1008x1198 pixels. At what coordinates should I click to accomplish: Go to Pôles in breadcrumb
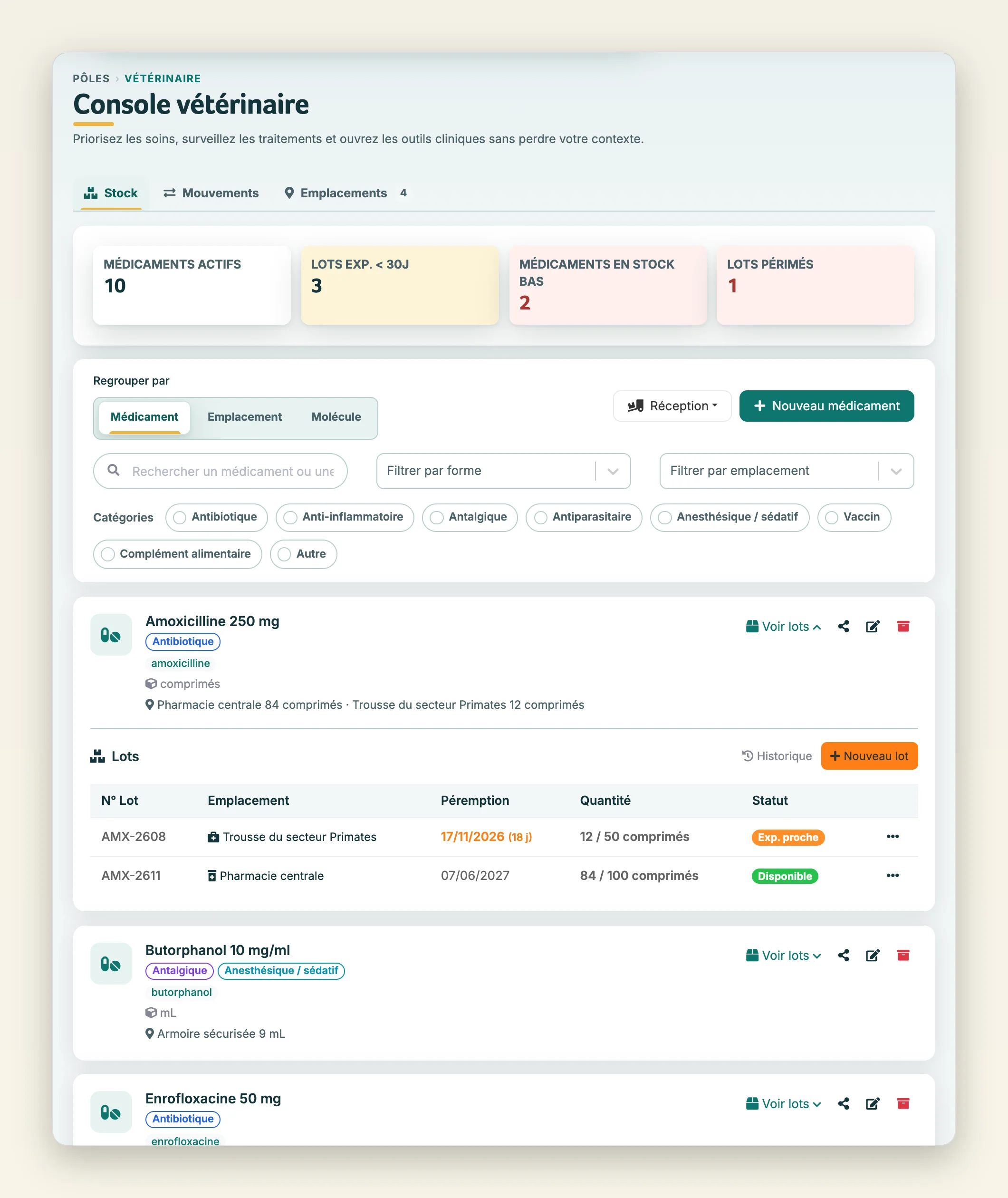point(91,78)
